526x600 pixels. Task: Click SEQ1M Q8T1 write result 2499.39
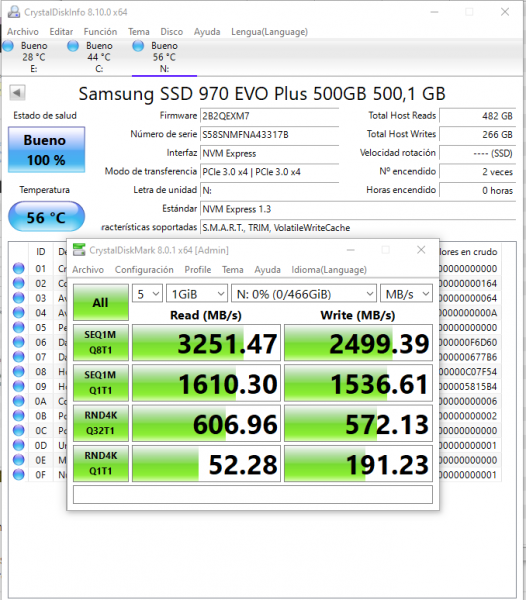pos(358,343)
